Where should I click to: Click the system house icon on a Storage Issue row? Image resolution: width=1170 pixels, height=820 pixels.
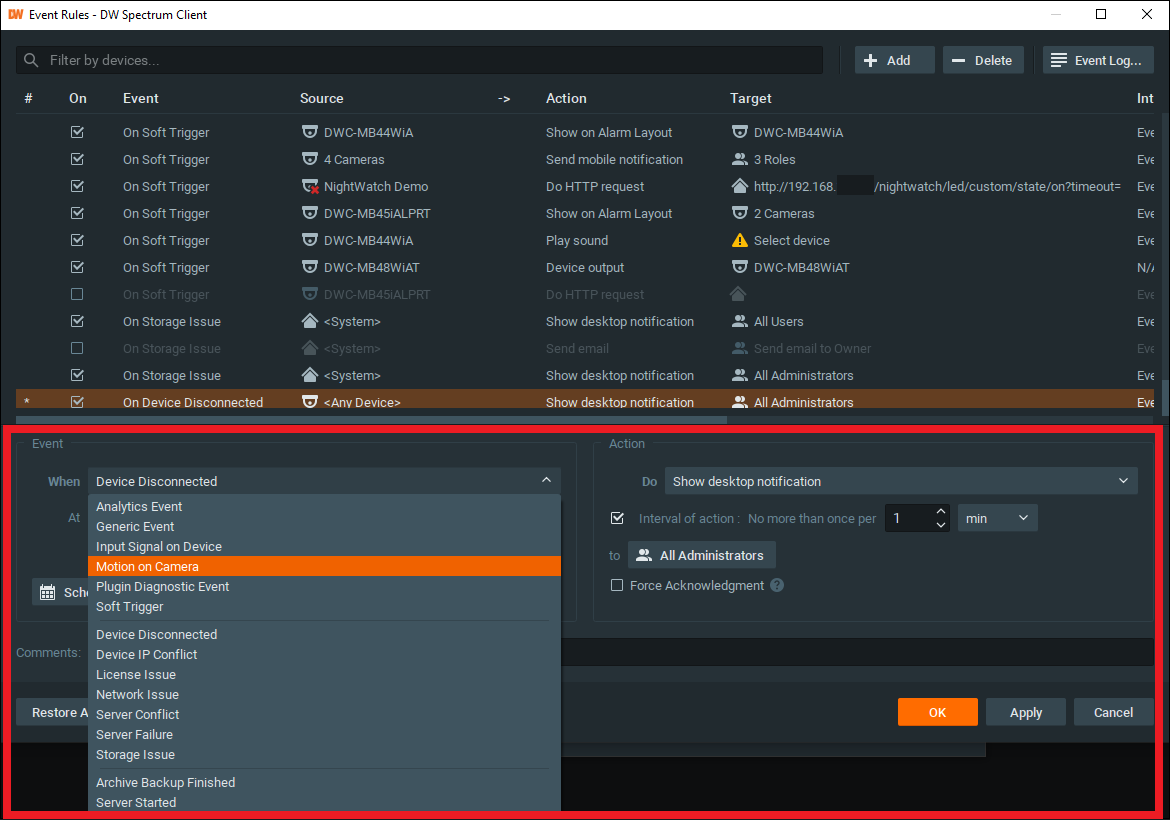point(309,321)
